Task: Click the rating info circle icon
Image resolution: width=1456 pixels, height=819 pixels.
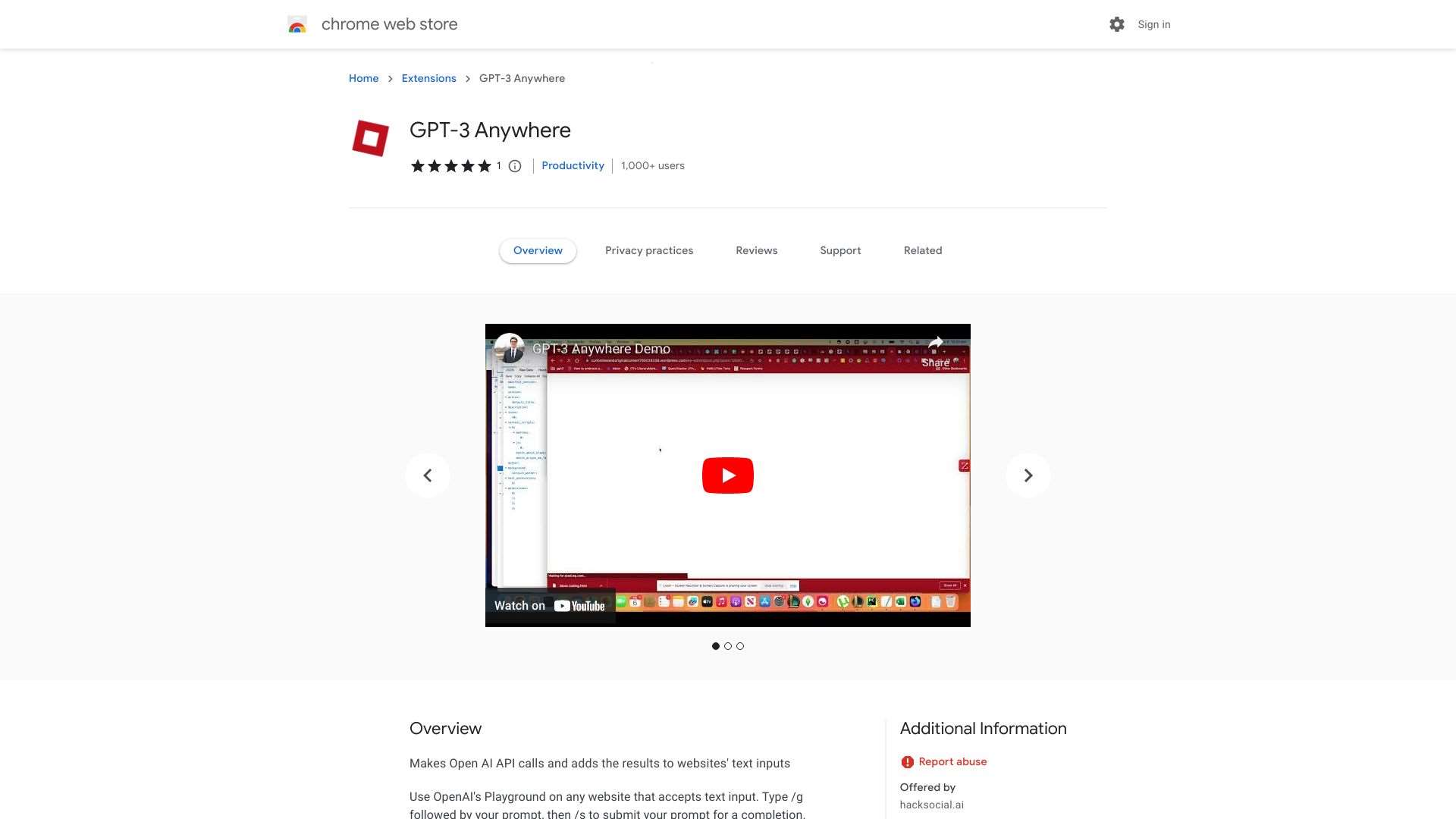Action: [515, 166]
